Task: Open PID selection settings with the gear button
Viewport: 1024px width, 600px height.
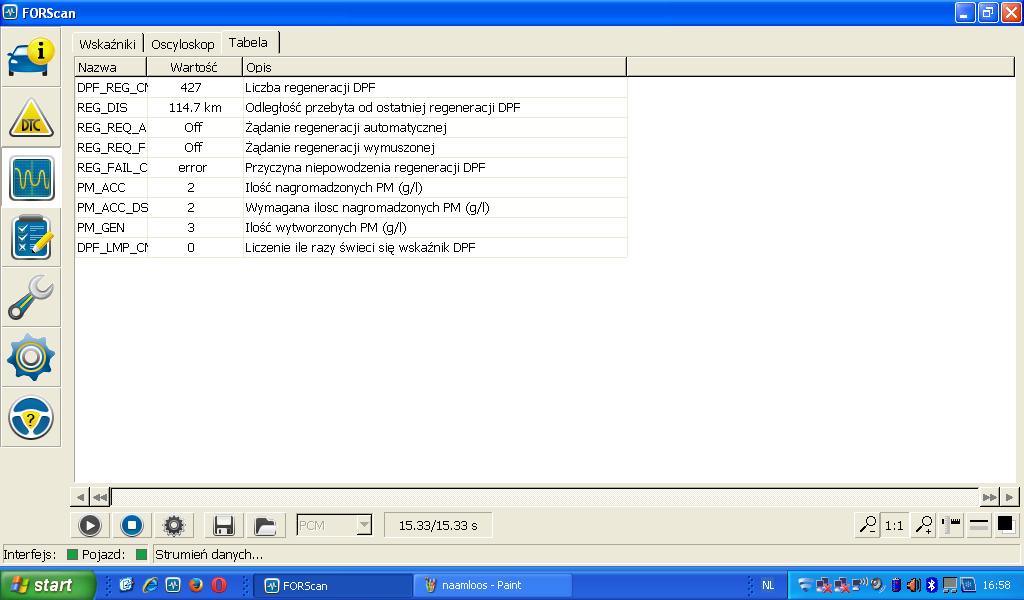Action: click(174, 525)
